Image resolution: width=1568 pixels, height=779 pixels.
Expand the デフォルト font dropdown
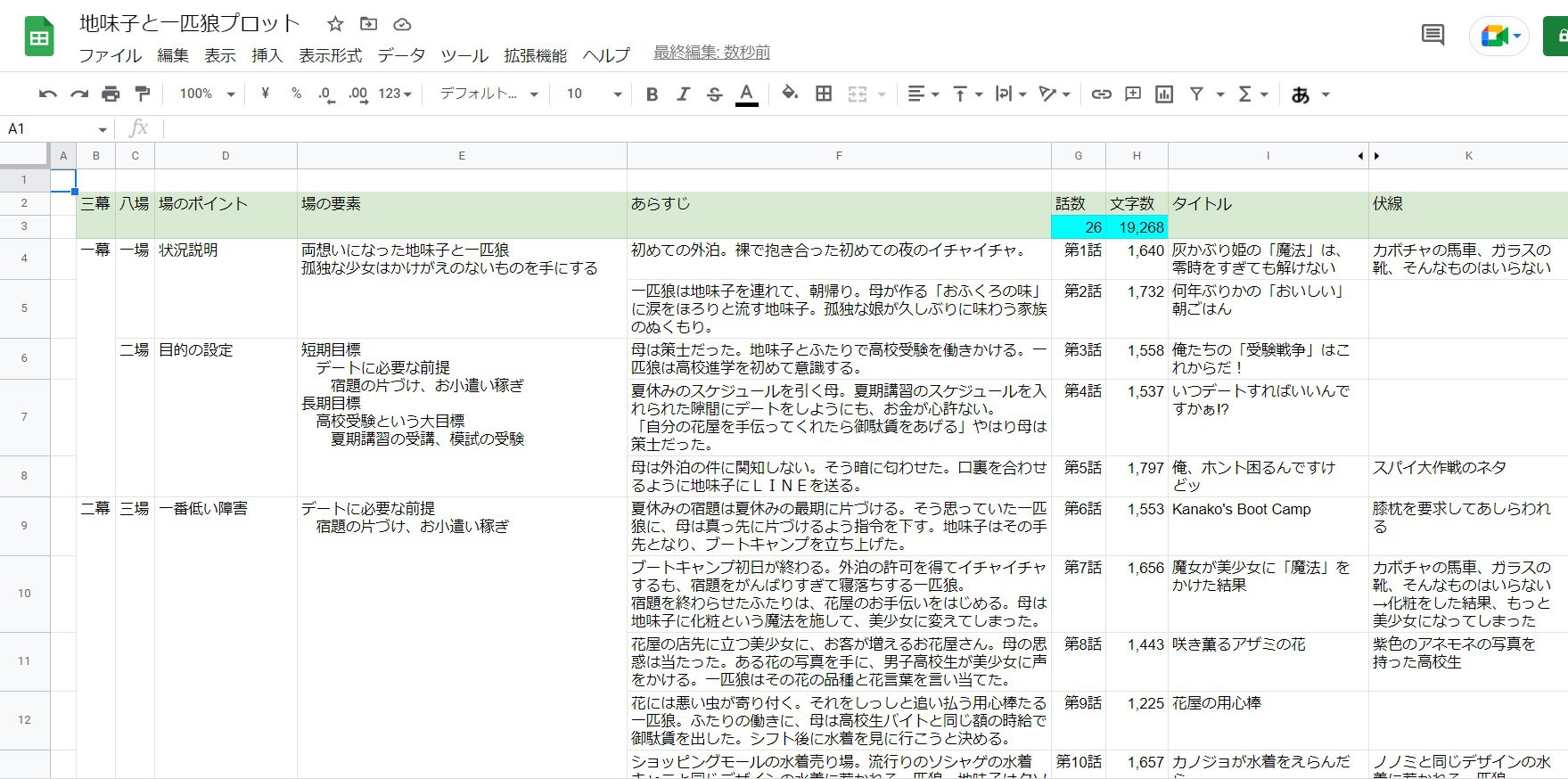tap(488, 94)
